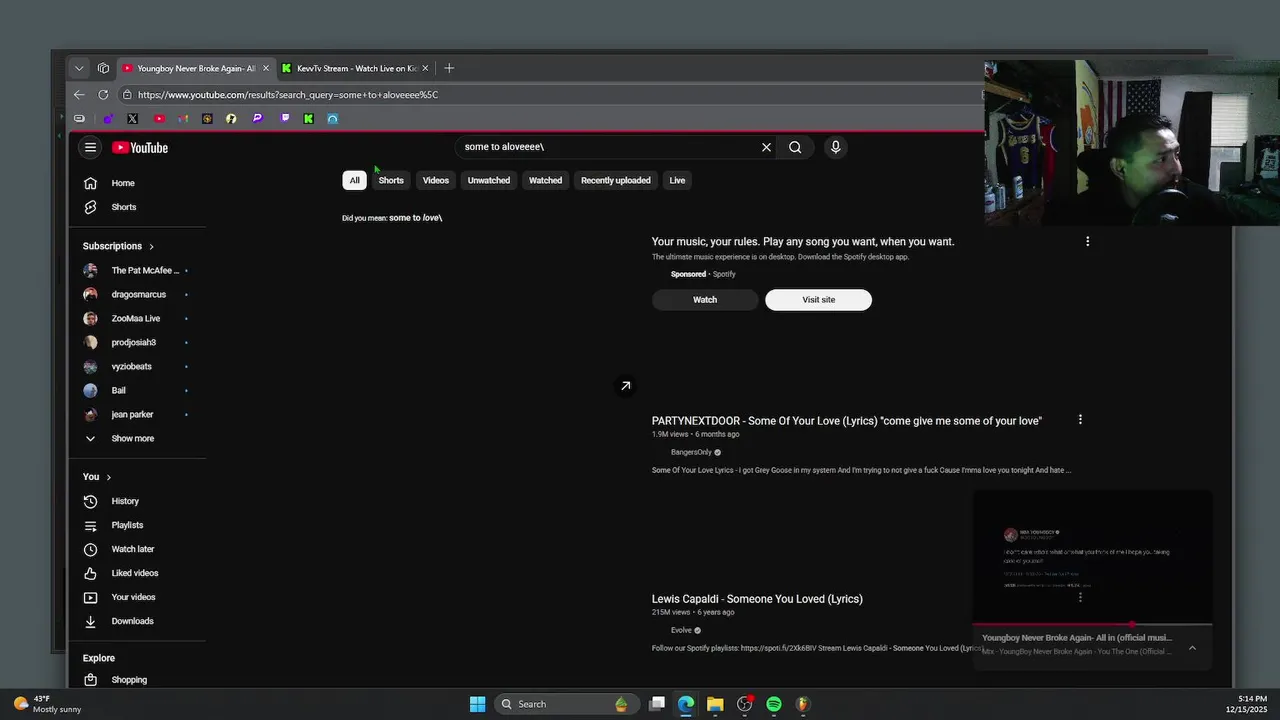The height and width of the screenshot is (720, 1280).
Task: Click the Visit site button
Action: point(818,299)
